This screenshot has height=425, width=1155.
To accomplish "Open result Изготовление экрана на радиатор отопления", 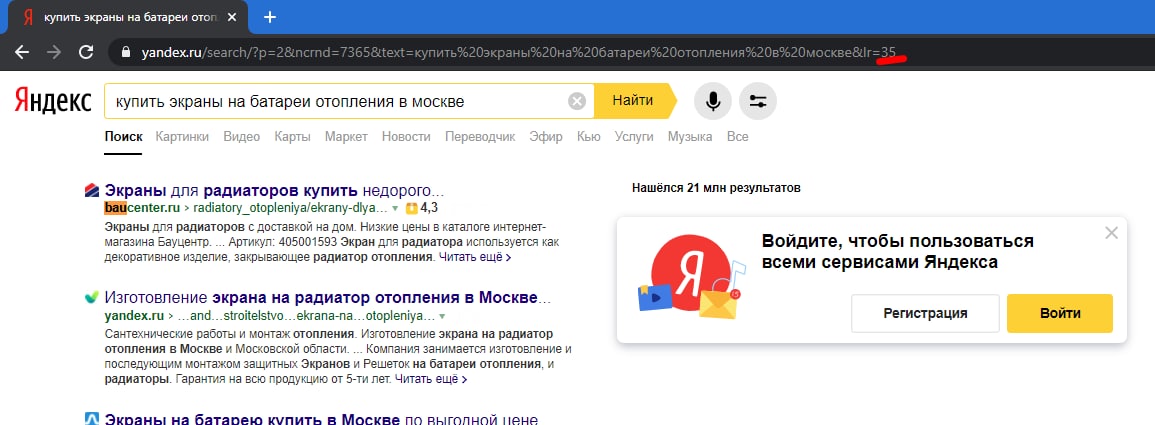I will point(328,298).
